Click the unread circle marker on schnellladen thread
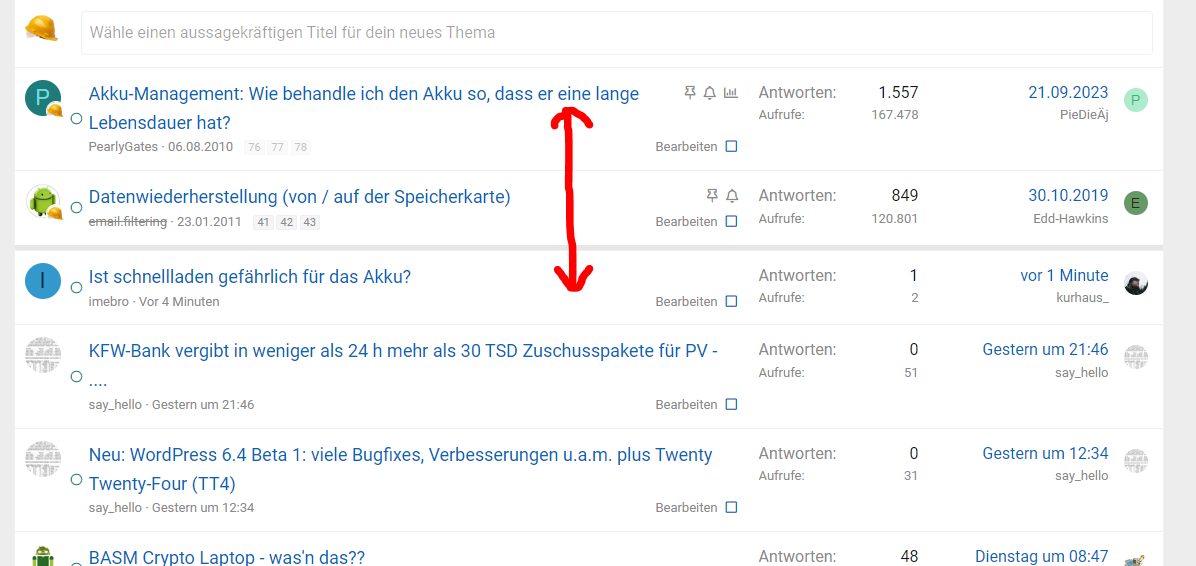Image resolution: width=1196 pixels, height=566 pixels. click(x=76, y=288)
